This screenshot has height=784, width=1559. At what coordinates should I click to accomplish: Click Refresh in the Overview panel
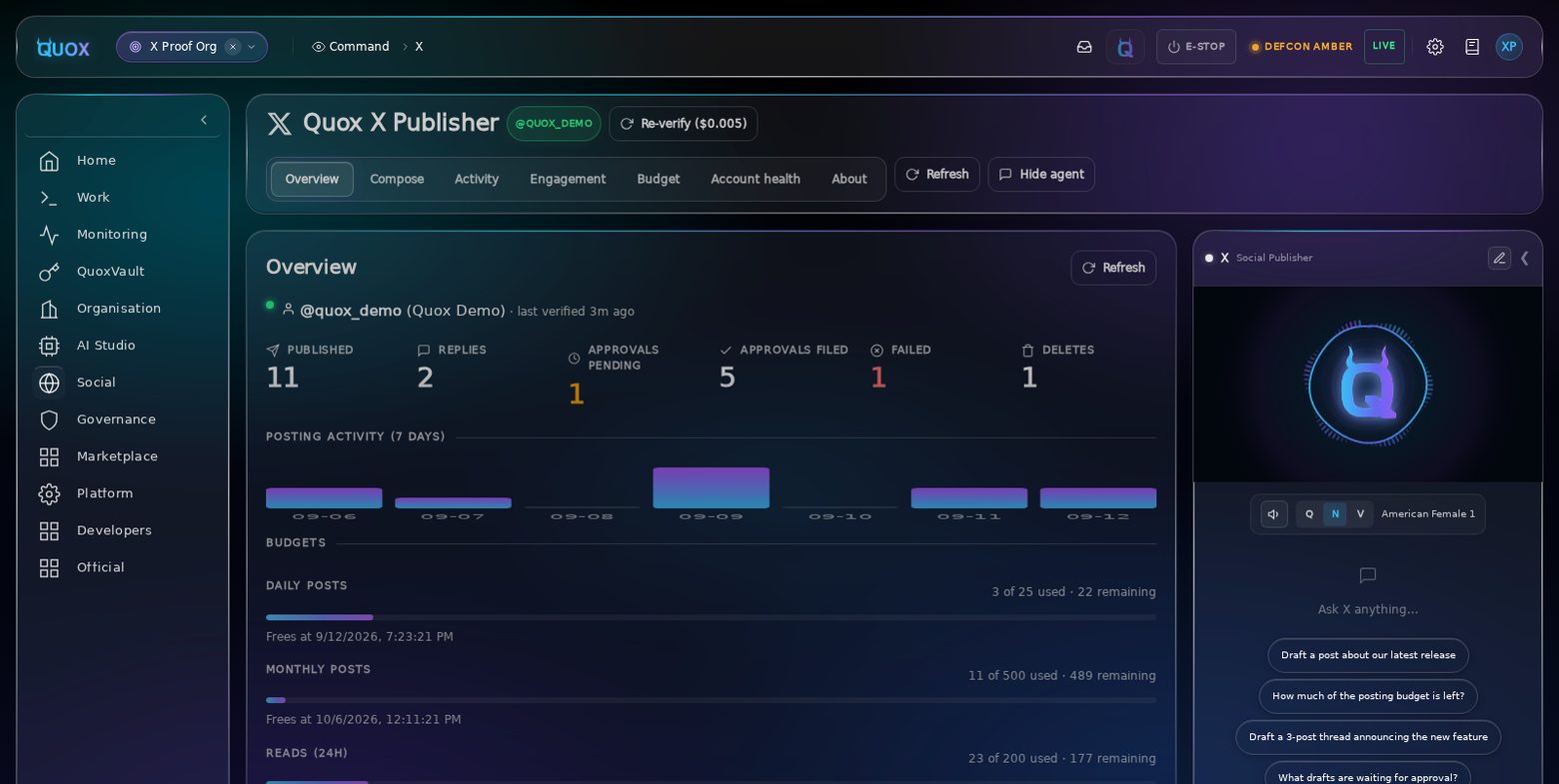click(x=1113, y=268)
